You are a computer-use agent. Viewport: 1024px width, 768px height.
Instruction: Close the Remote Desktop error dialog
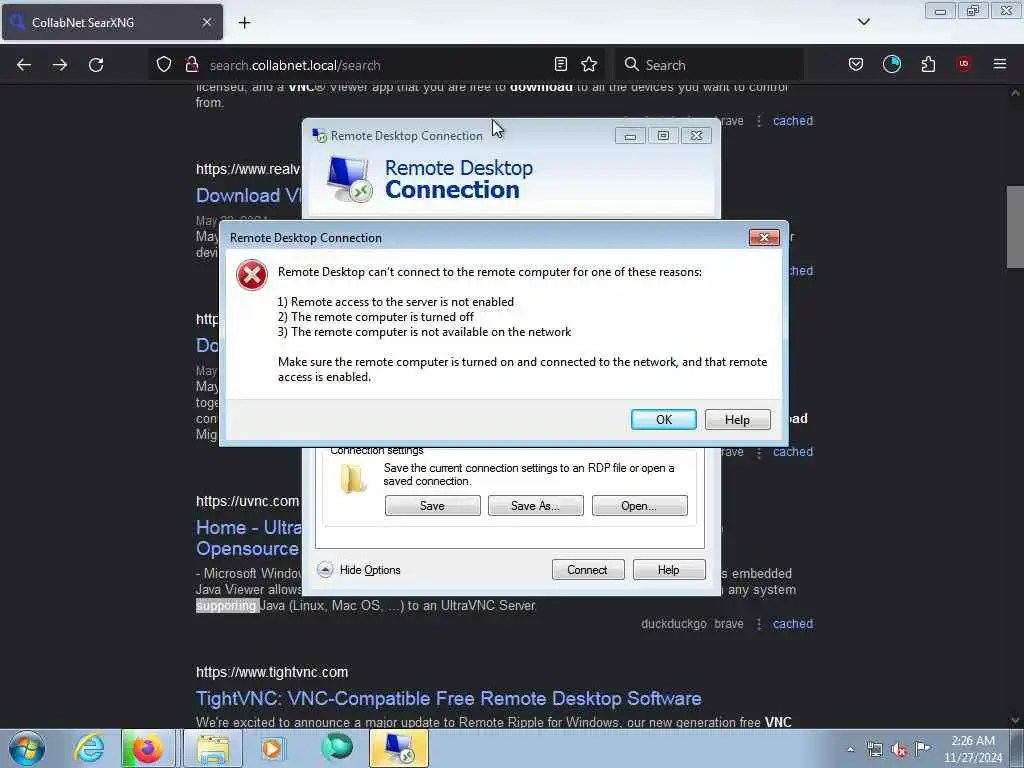(x=764, y=238)
